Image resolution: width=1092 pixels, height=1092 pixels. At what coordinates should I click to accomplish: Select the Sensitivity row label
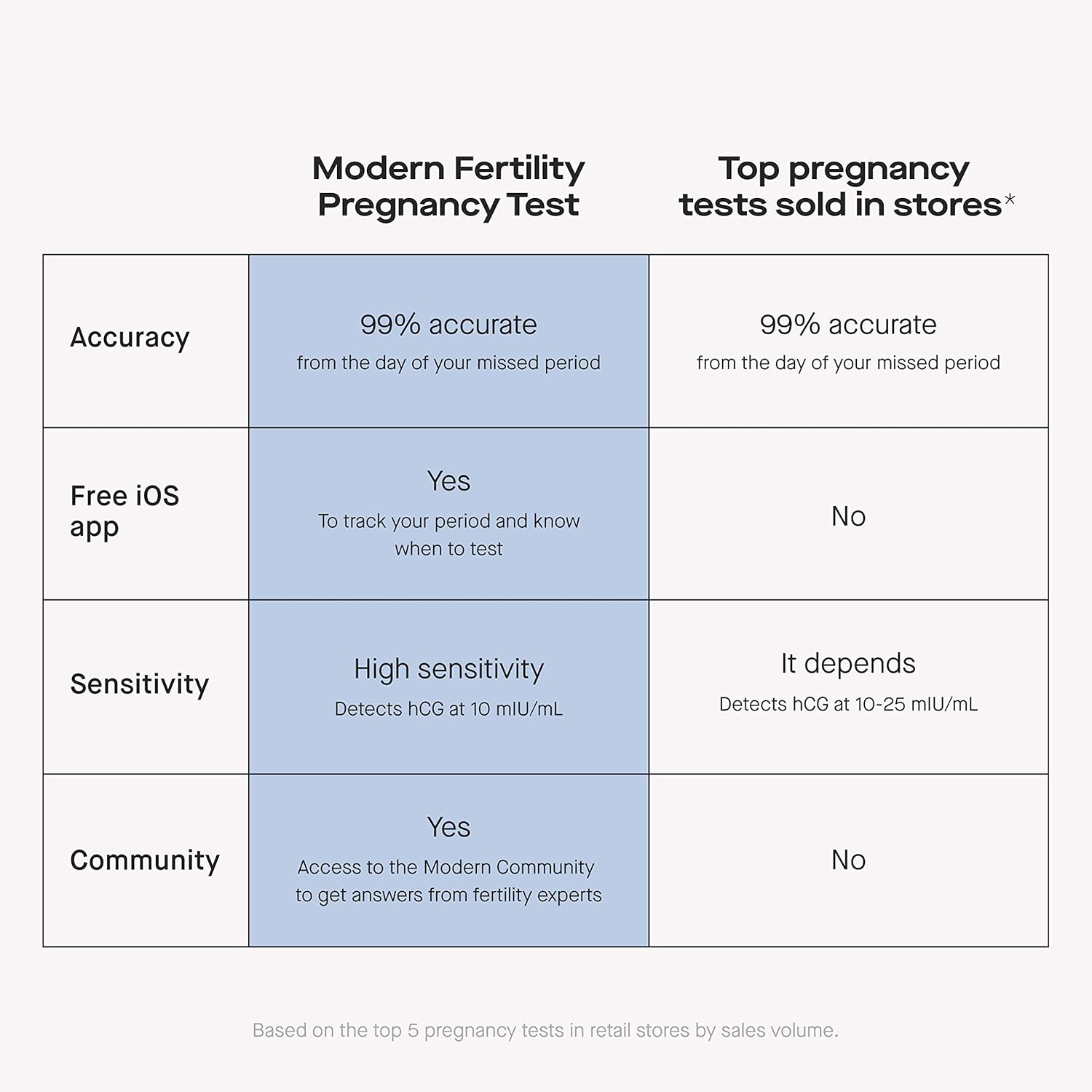[139, 684]
